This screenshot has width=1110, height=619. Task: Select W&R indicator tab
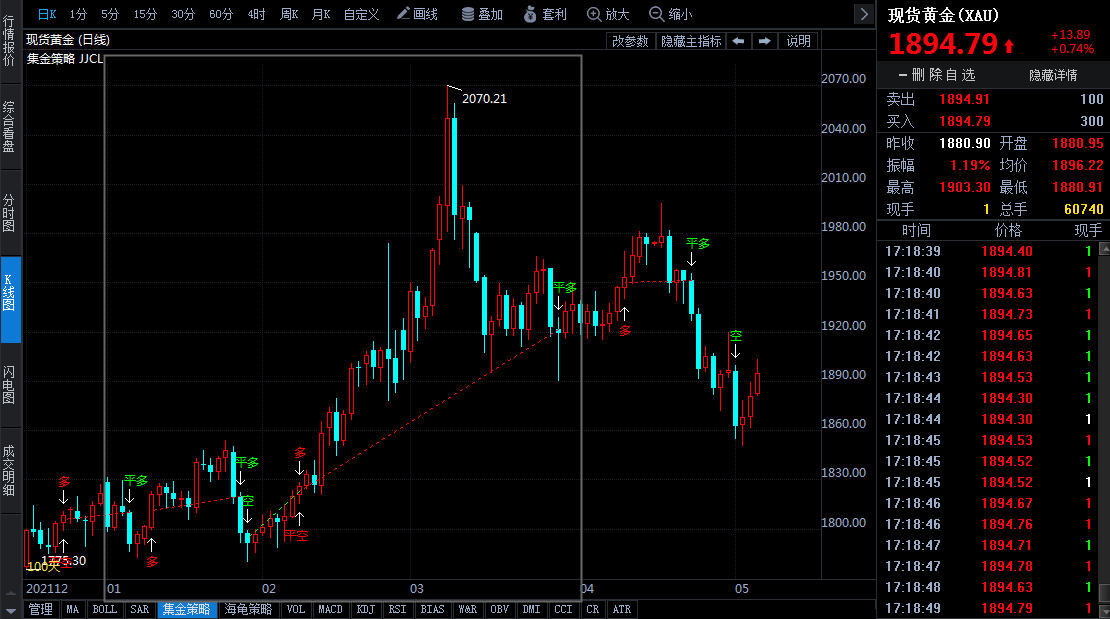[467, 609]
